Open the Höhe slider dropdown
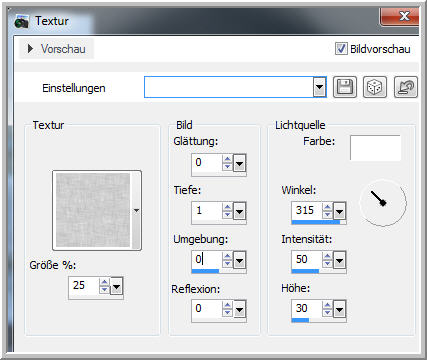Viewport: 427px width, 360px height. 339,309
